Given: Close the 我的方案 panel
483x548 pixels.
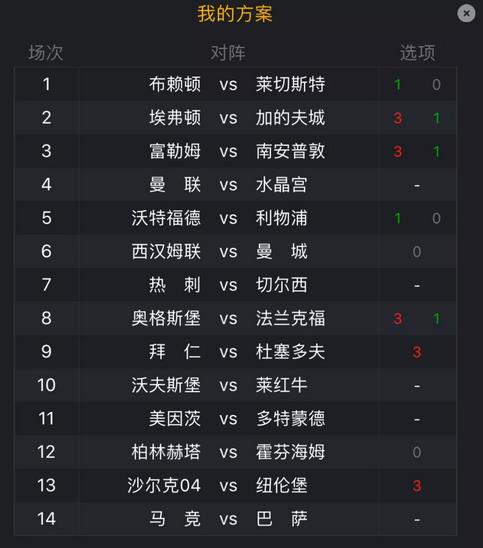Looking at the screenshot, I should tap(466, 13).
